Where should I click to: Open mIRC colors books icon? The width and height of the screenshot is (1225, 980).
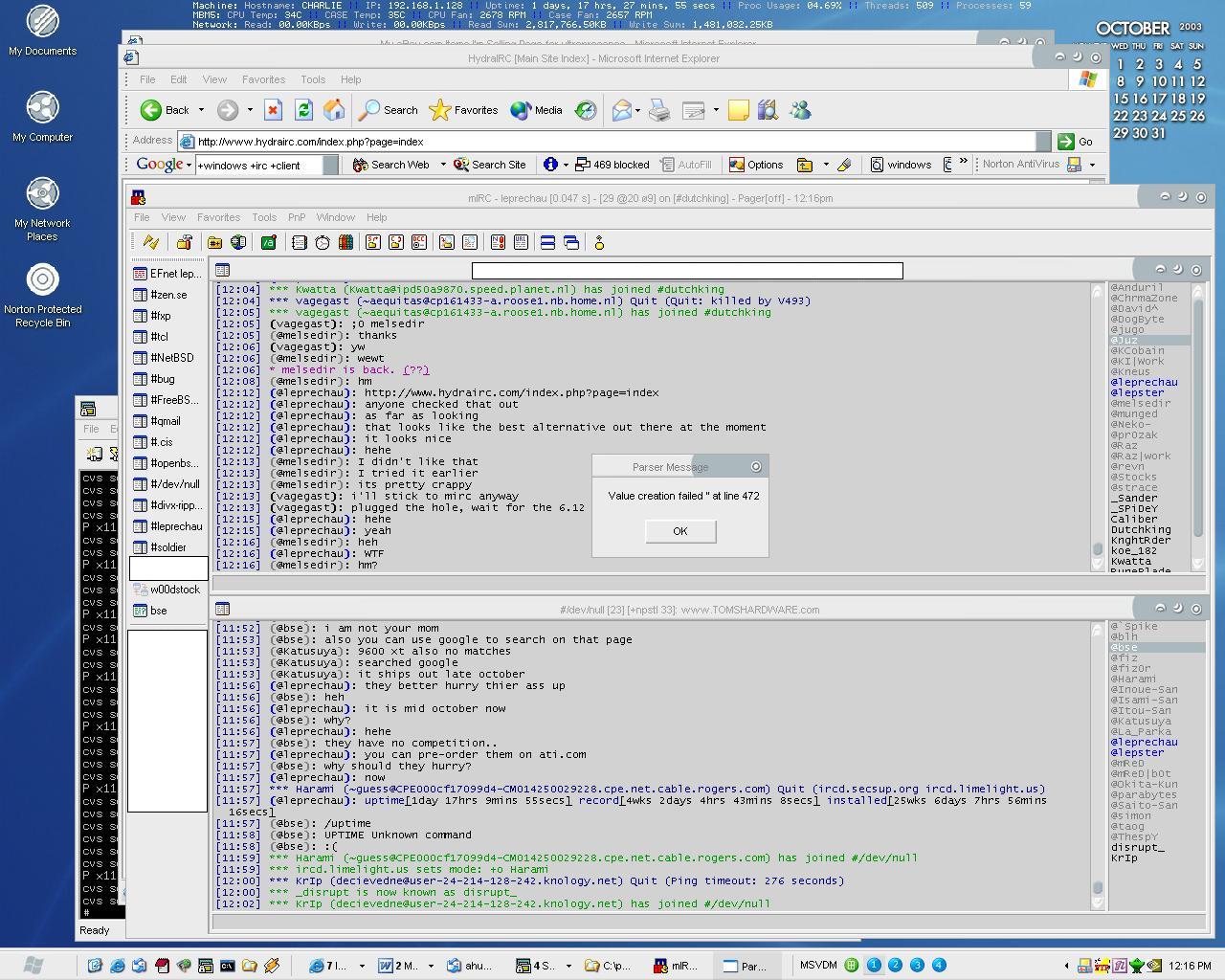click(x=345, y=243)
